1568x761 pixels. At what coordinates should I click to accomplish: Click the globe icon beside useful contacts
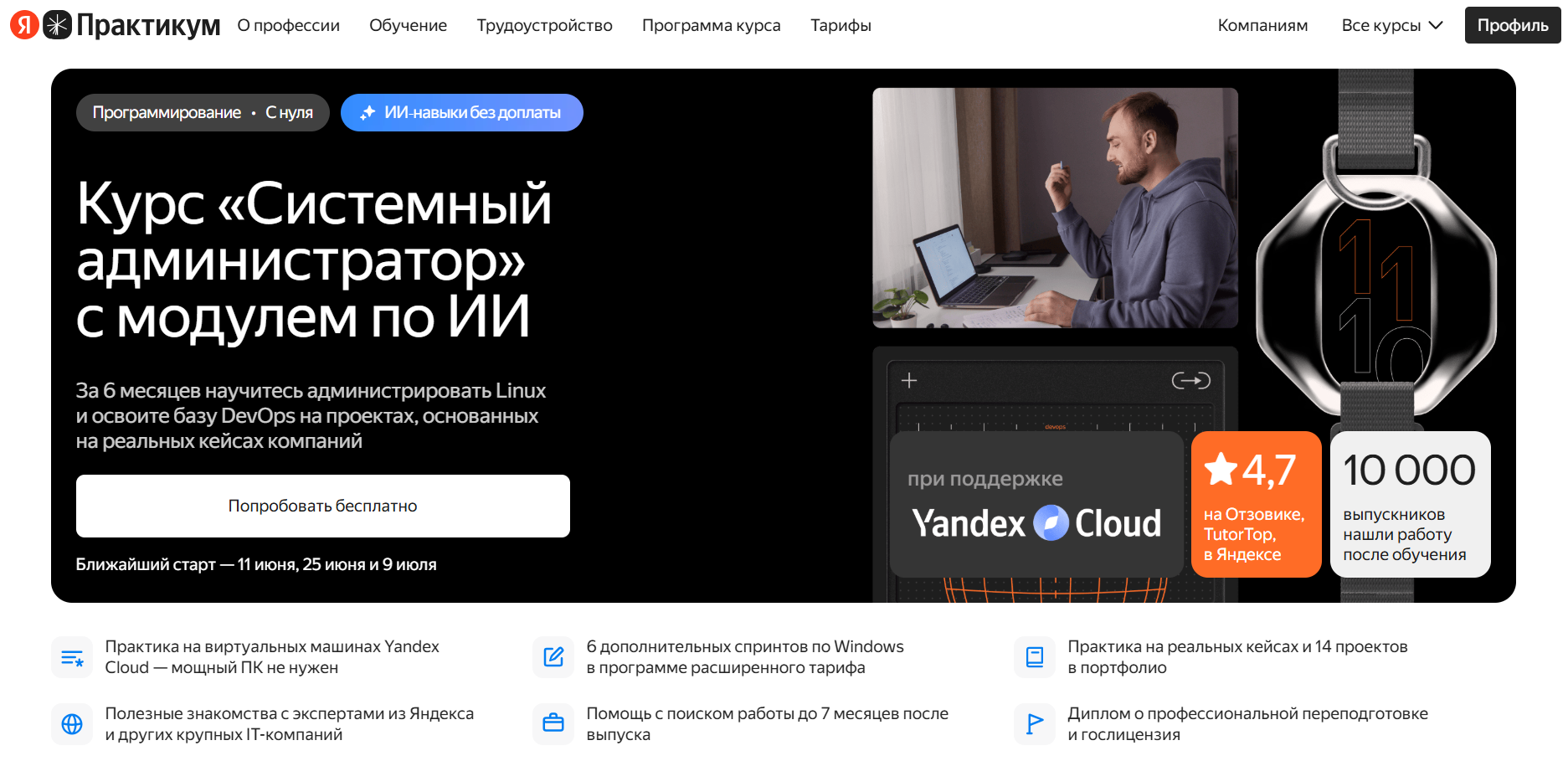point(72,724)
